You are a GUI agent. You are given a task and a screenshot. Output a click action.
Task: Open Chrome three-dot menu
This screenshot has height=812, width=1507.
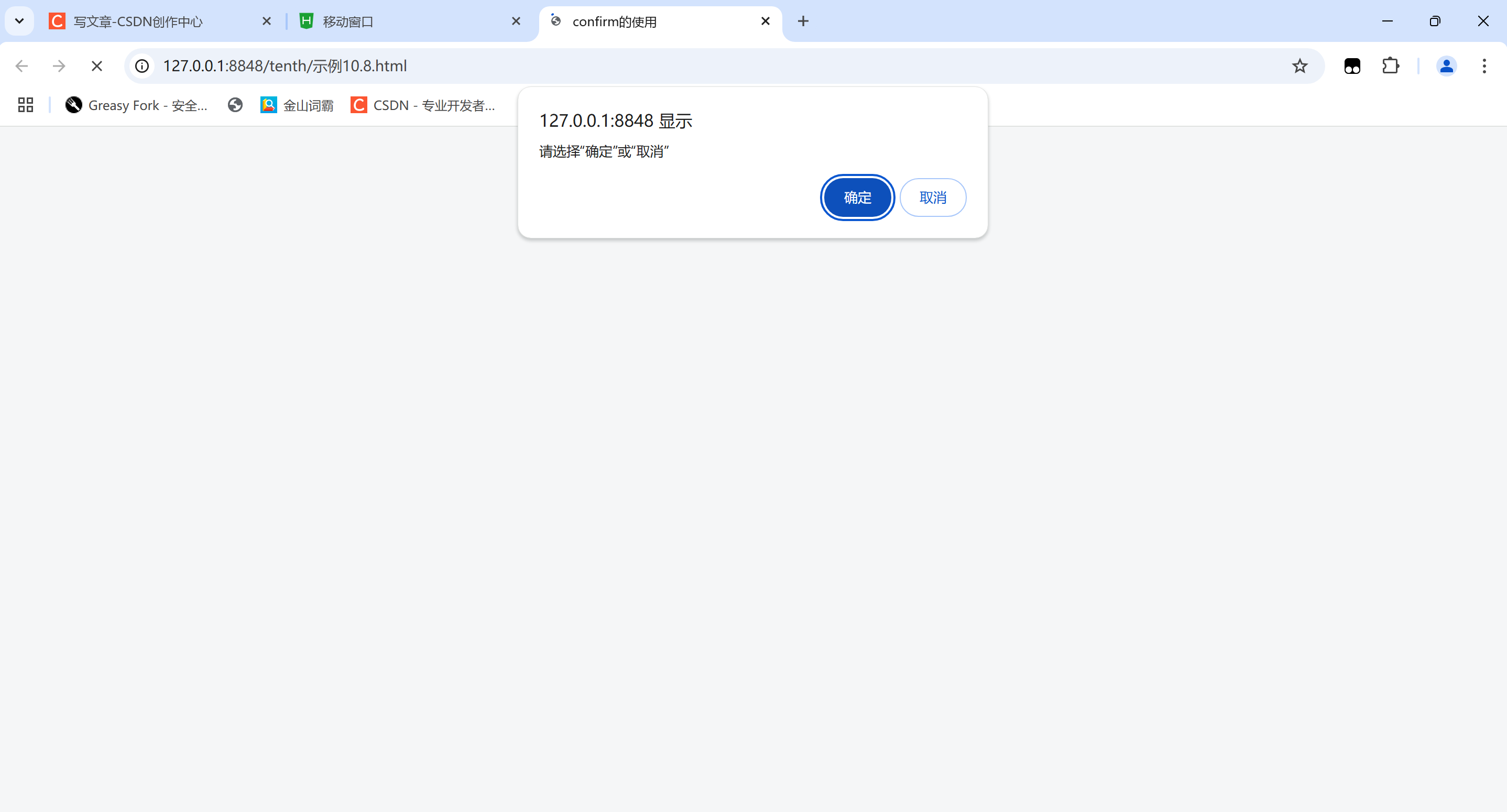[x=1483, y=66]
